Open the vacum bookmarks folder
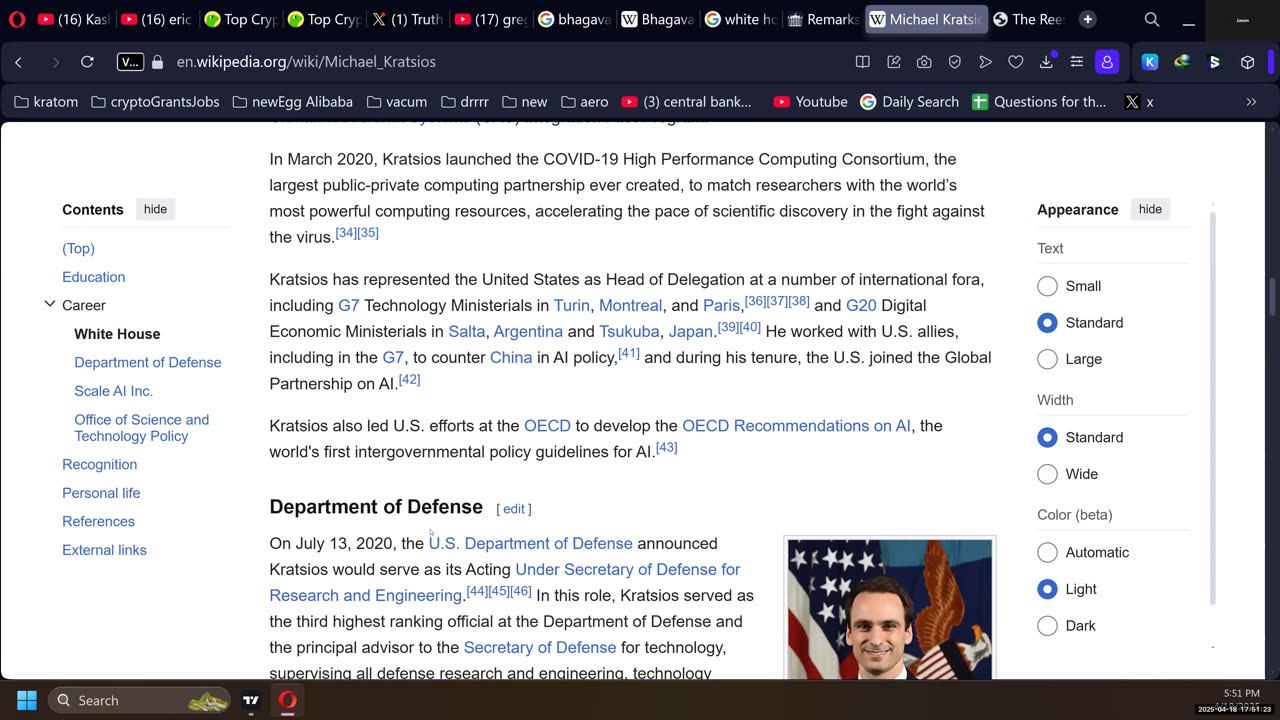Viewport: 1280px width, 720px height. (x=396, y=102)
